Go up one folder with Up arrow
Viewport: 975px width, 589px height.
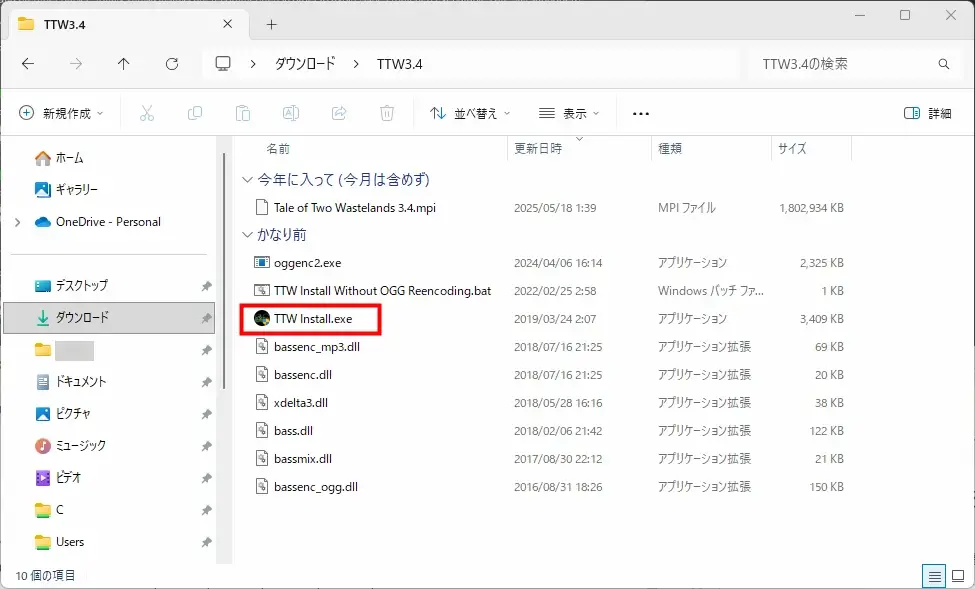(x=124, y=64)
